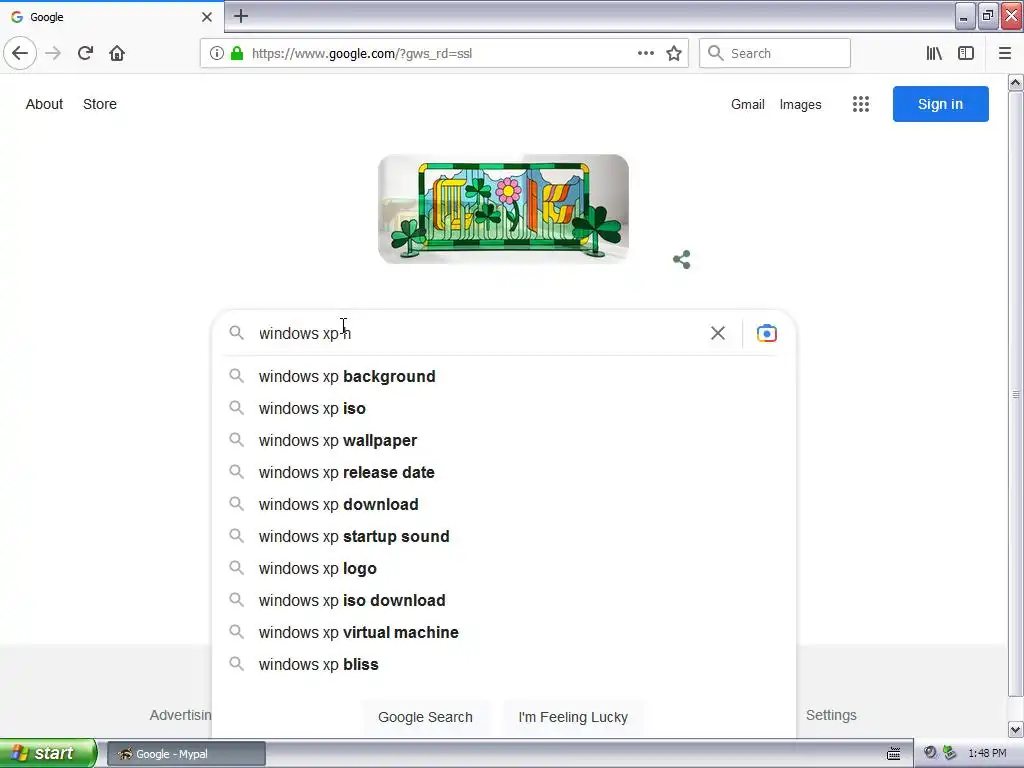
Task: Open the browser hamburger menu
Action: click(1004, 53)
